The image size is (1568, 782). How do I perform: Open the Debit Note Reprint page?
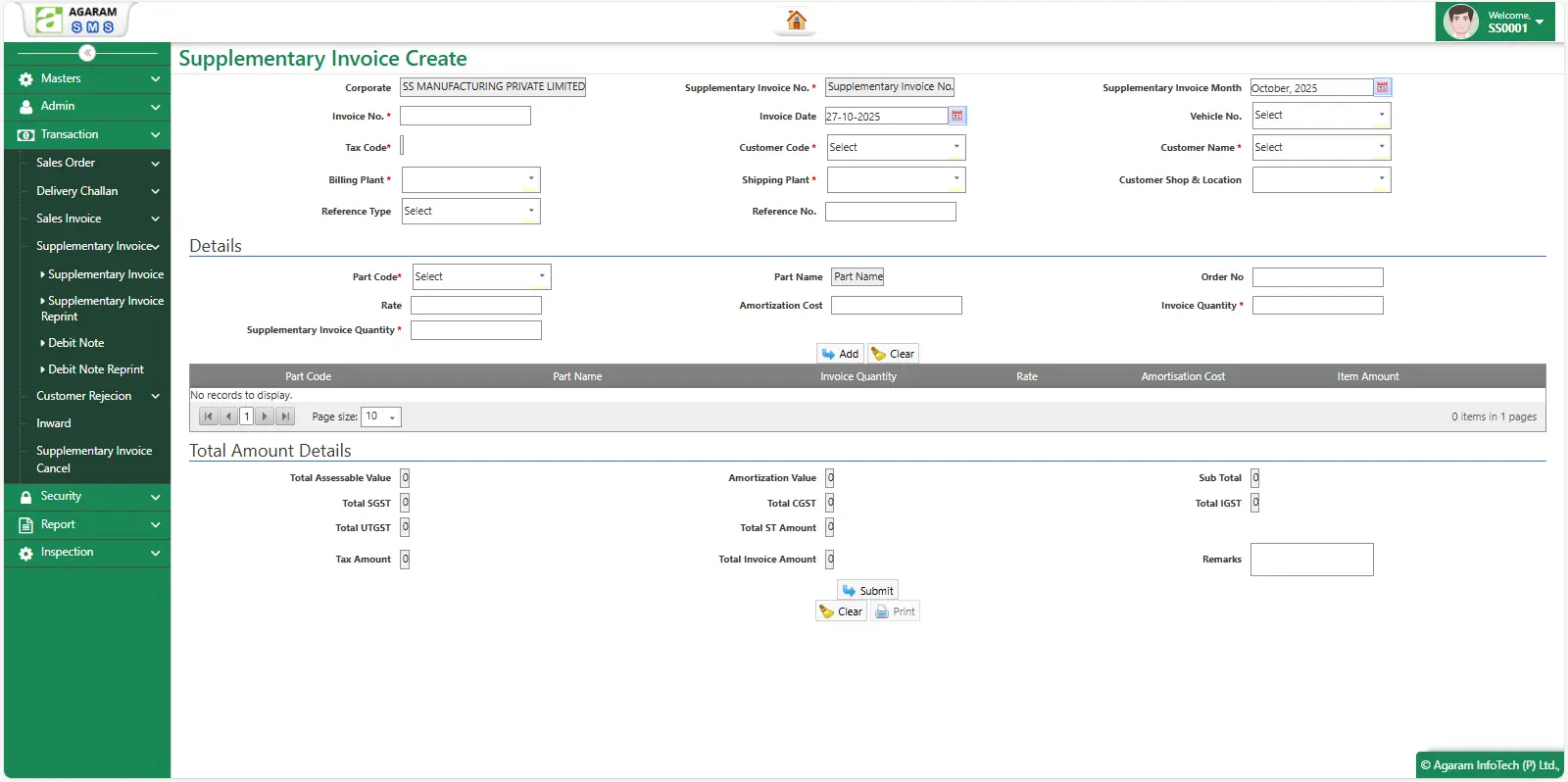(95, 369)
